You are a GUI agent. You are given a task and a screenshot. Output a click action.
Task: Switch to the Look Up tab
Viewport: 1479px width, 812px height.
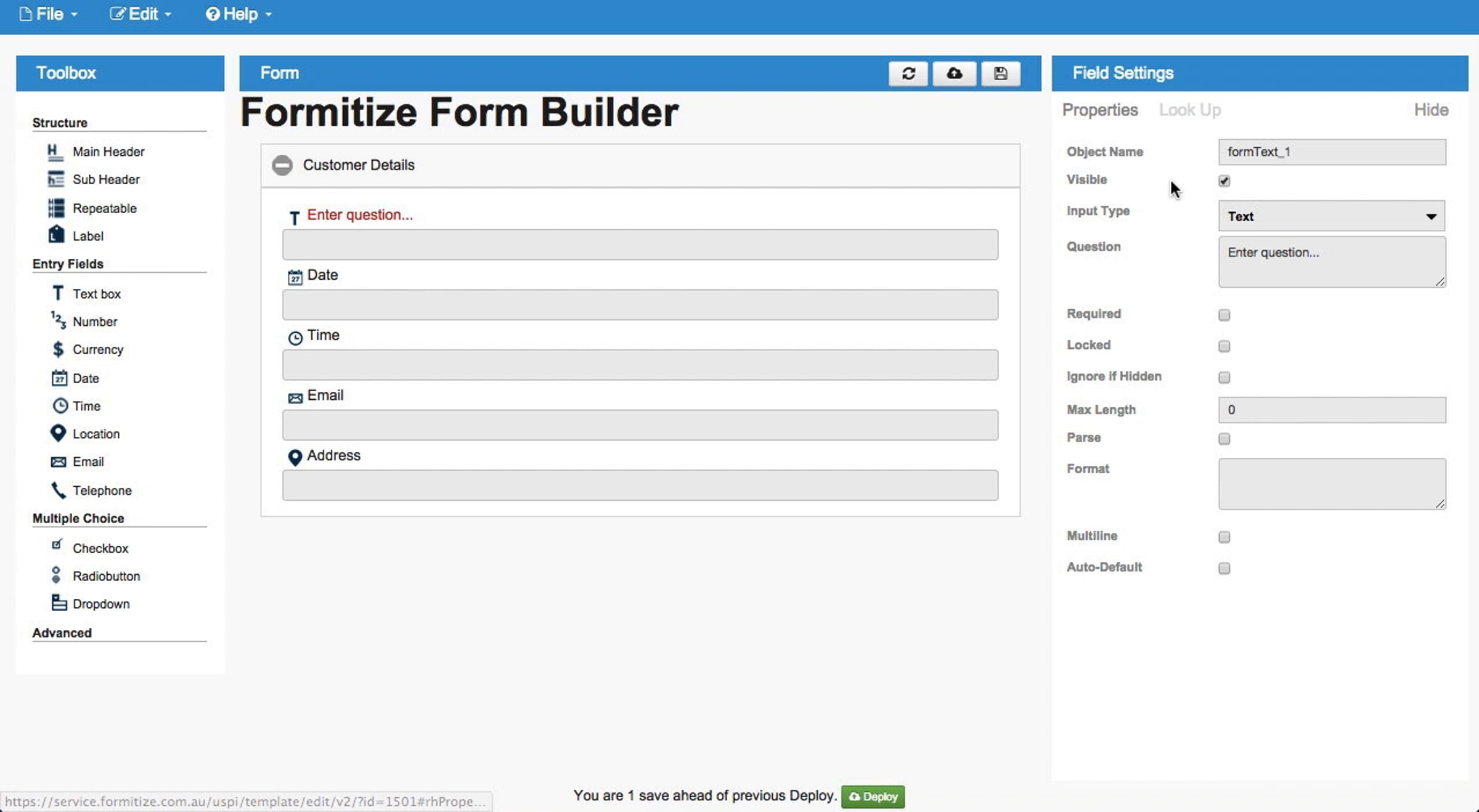click(x=1189, y=110)
